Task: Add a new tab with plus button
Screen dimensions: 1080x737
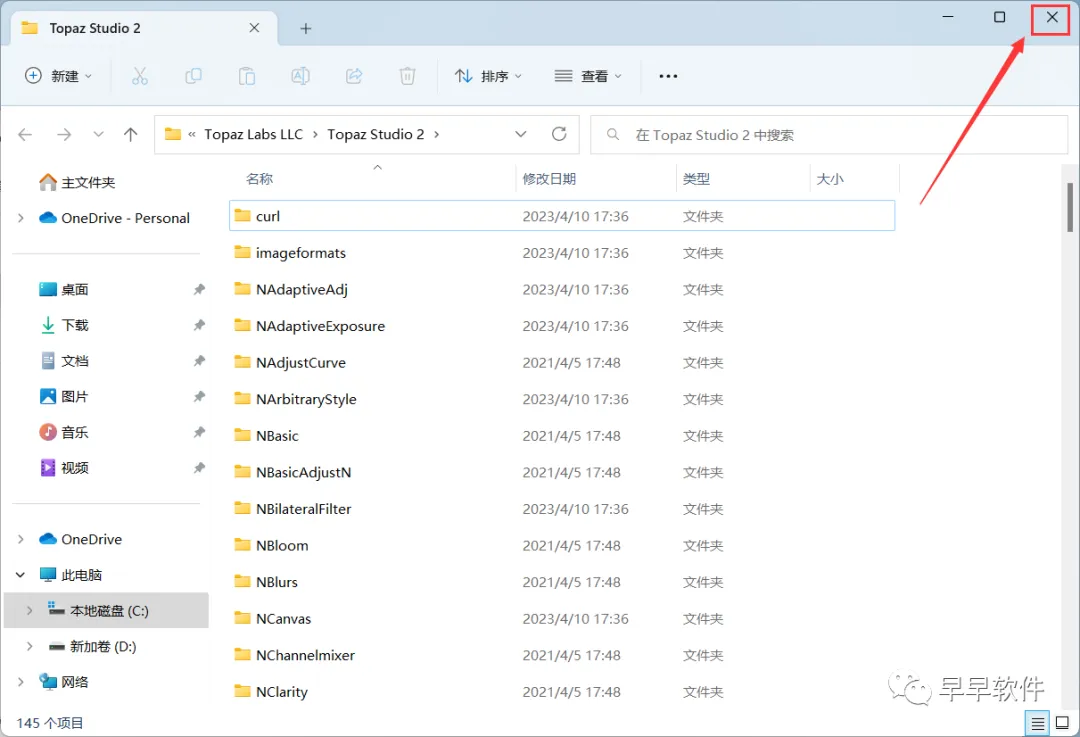Action: (306, 28)
